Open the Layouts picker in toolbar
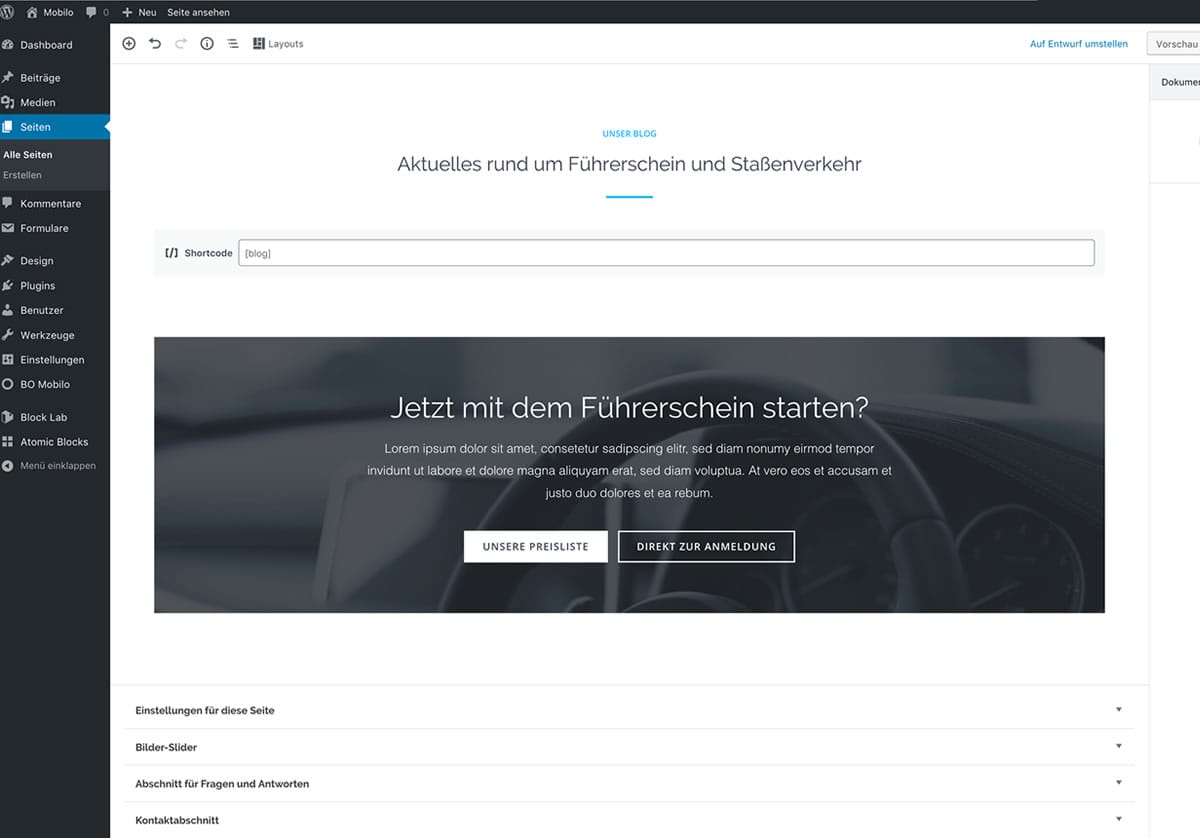 278,44
